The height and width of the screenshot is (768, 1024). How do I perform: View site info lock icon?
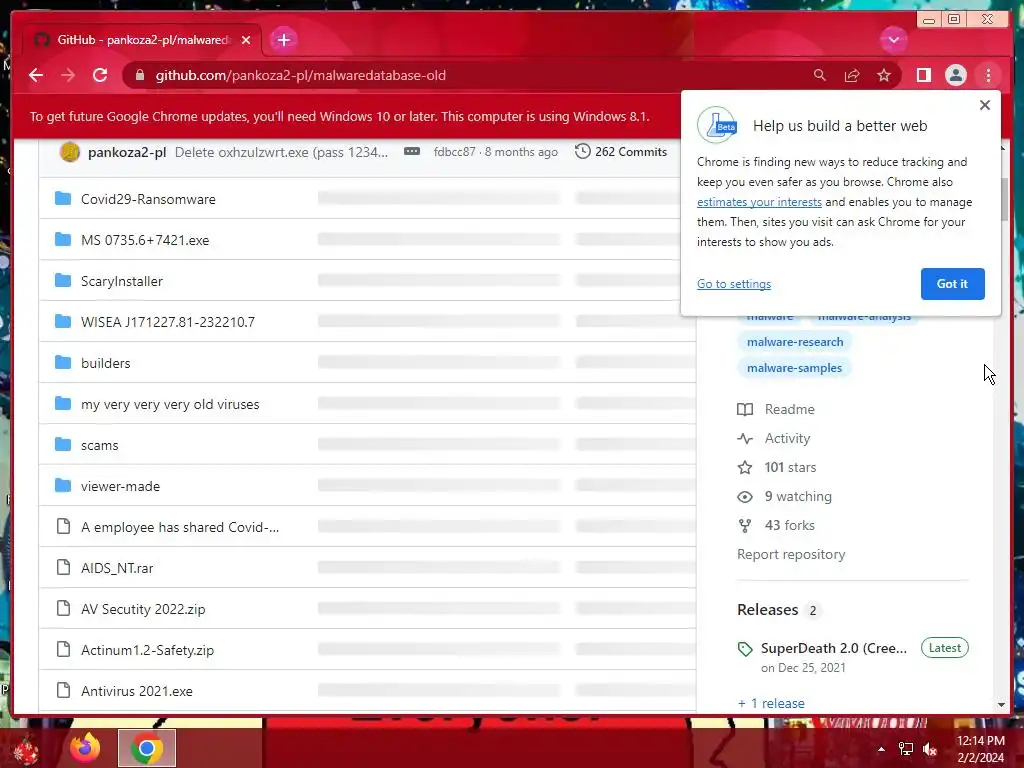pos(139,75)
